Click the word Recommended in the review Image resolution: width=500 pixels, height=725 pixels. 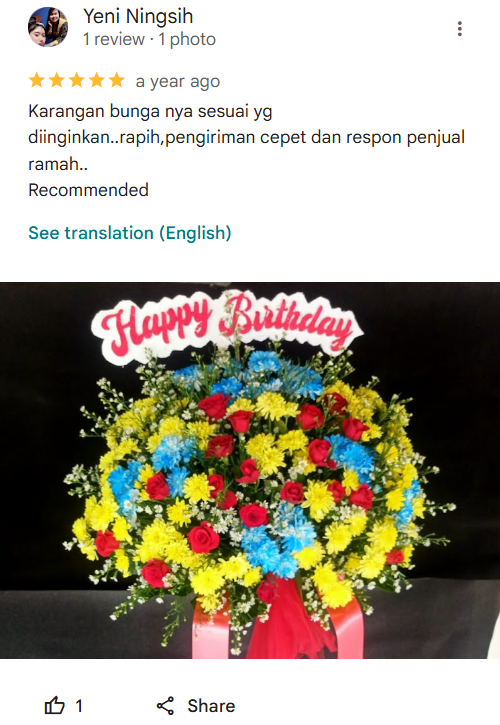pos(88,190)
